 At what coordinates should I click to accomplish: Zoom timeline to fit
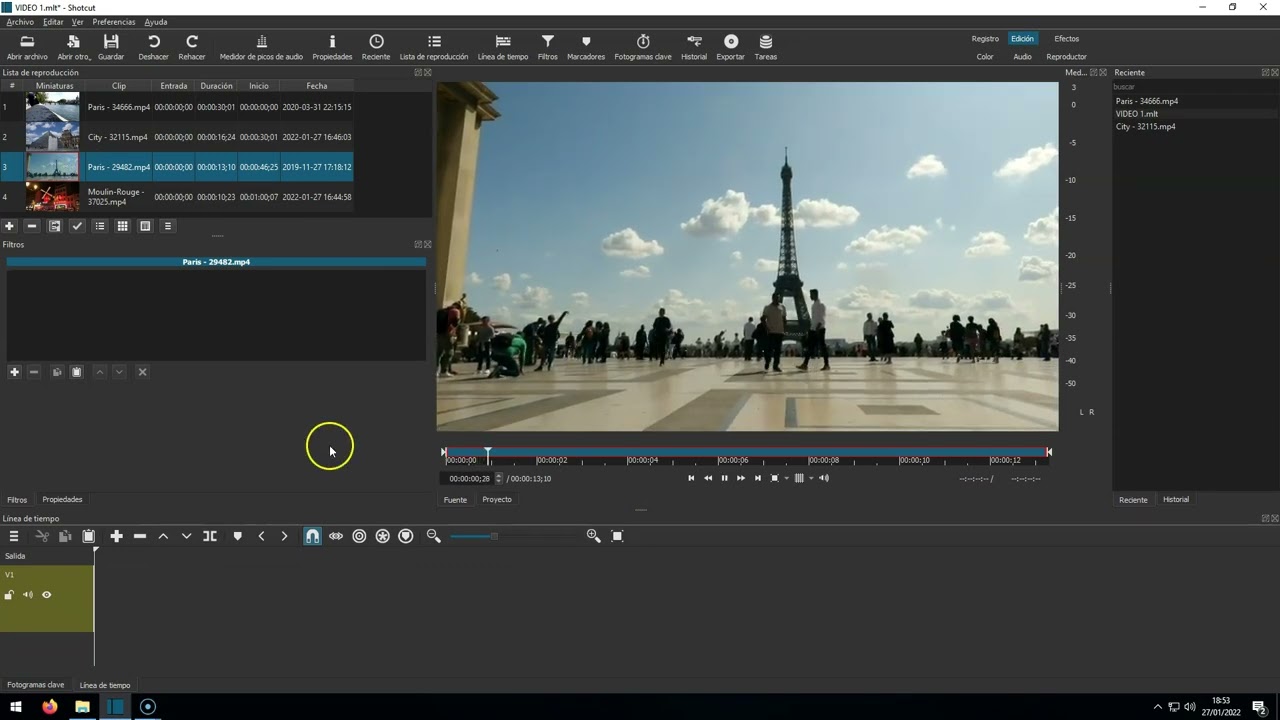pos(617,536)
